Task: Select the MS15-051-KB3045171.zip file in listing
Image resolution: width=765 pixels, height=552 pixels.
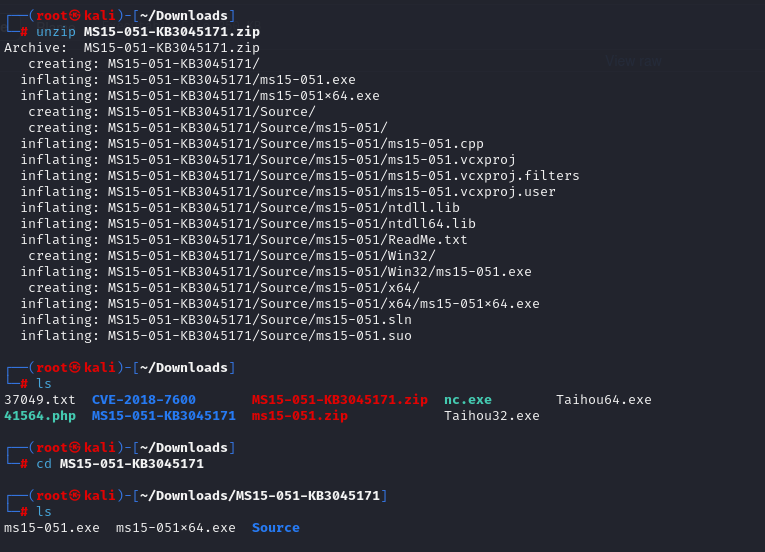Action: 340,400
